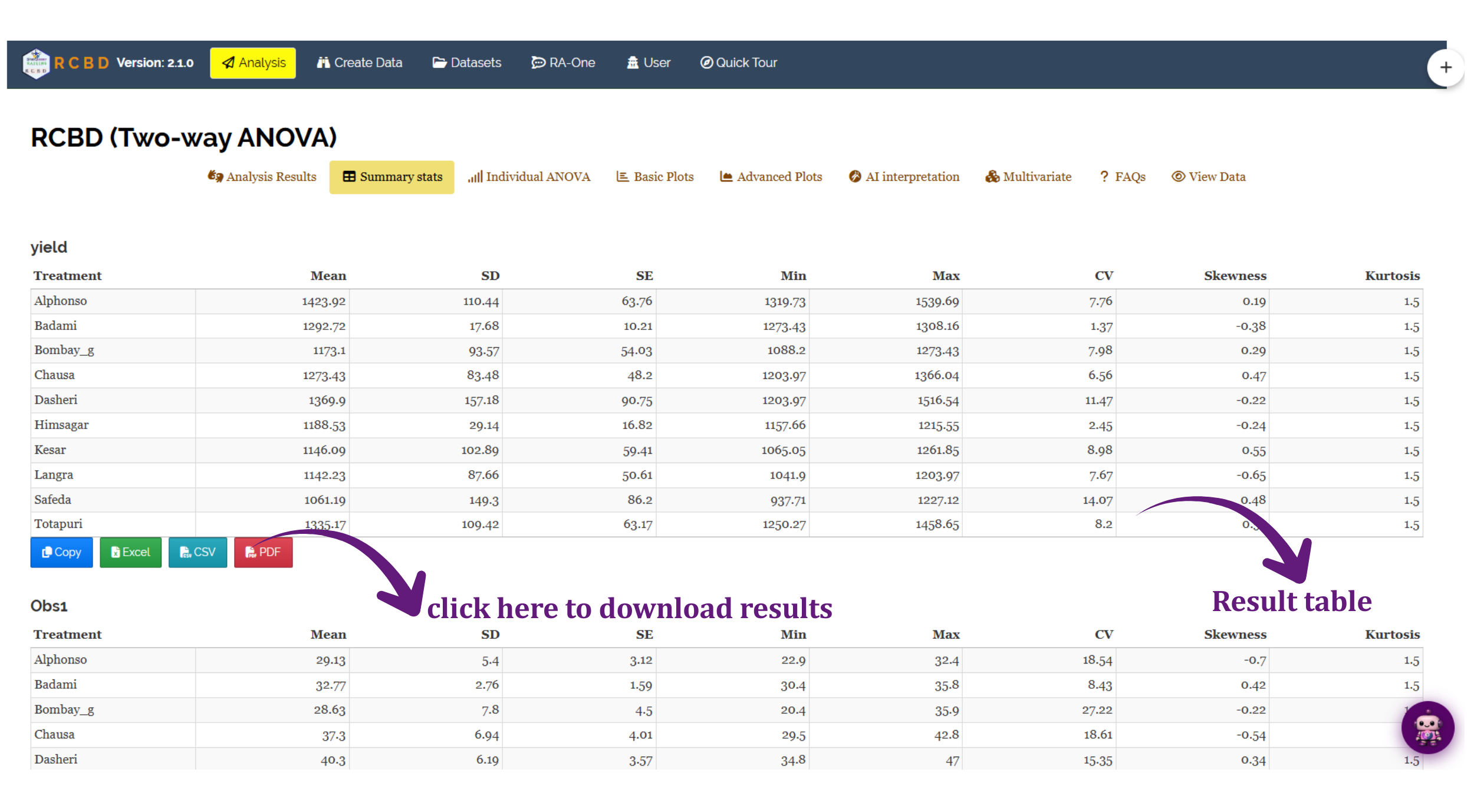
Task: Open the Advanced Plots tab
Action: pos(771,177)
